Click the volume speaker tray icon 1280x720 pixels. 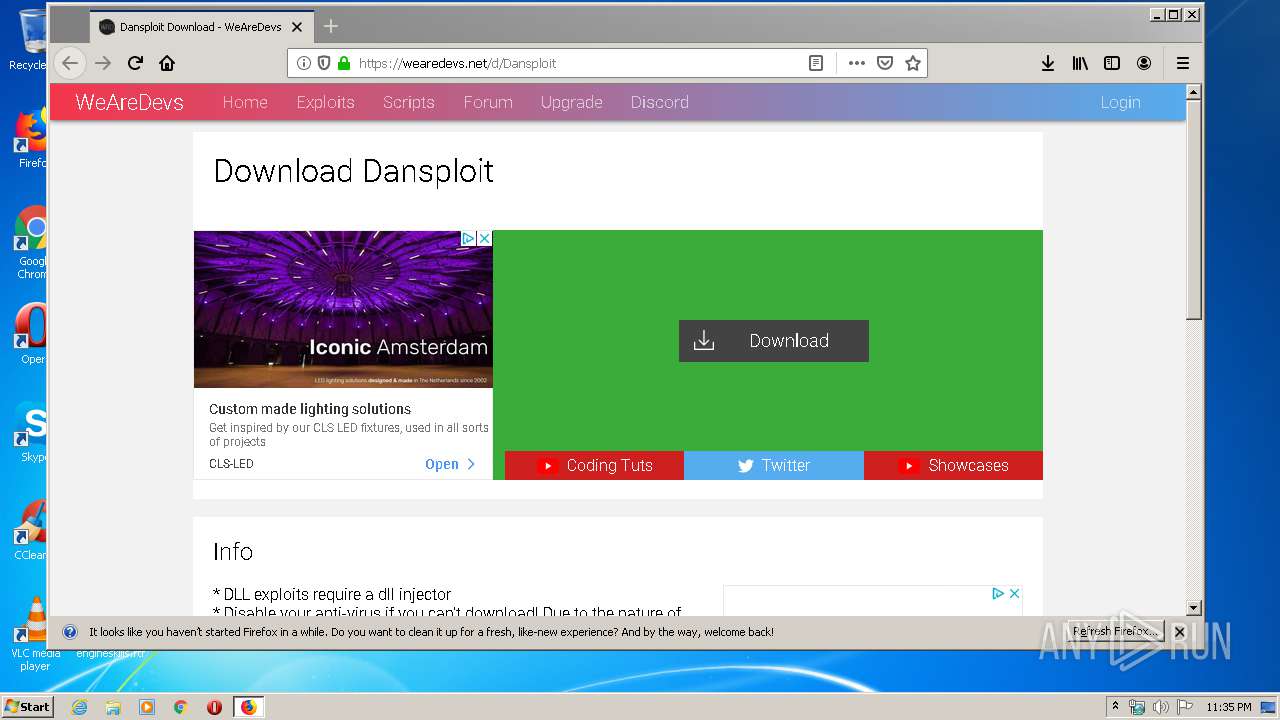[x=1160, y=707]
